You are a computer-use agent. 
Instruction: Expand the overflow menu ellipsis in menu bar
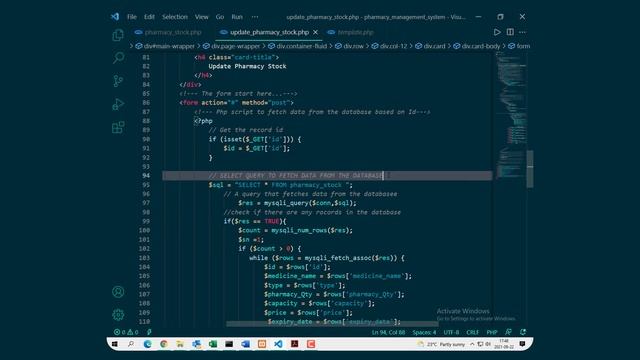tap(255, 17)
